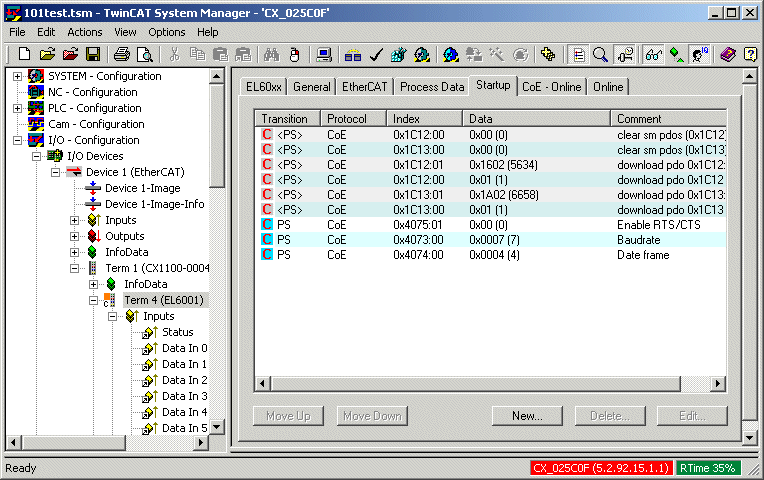Image resolution: width=764 pixels, height=480 pixels.
Task: Click the startup list horizontal scrollbar
Action: [x=495, y=383]
